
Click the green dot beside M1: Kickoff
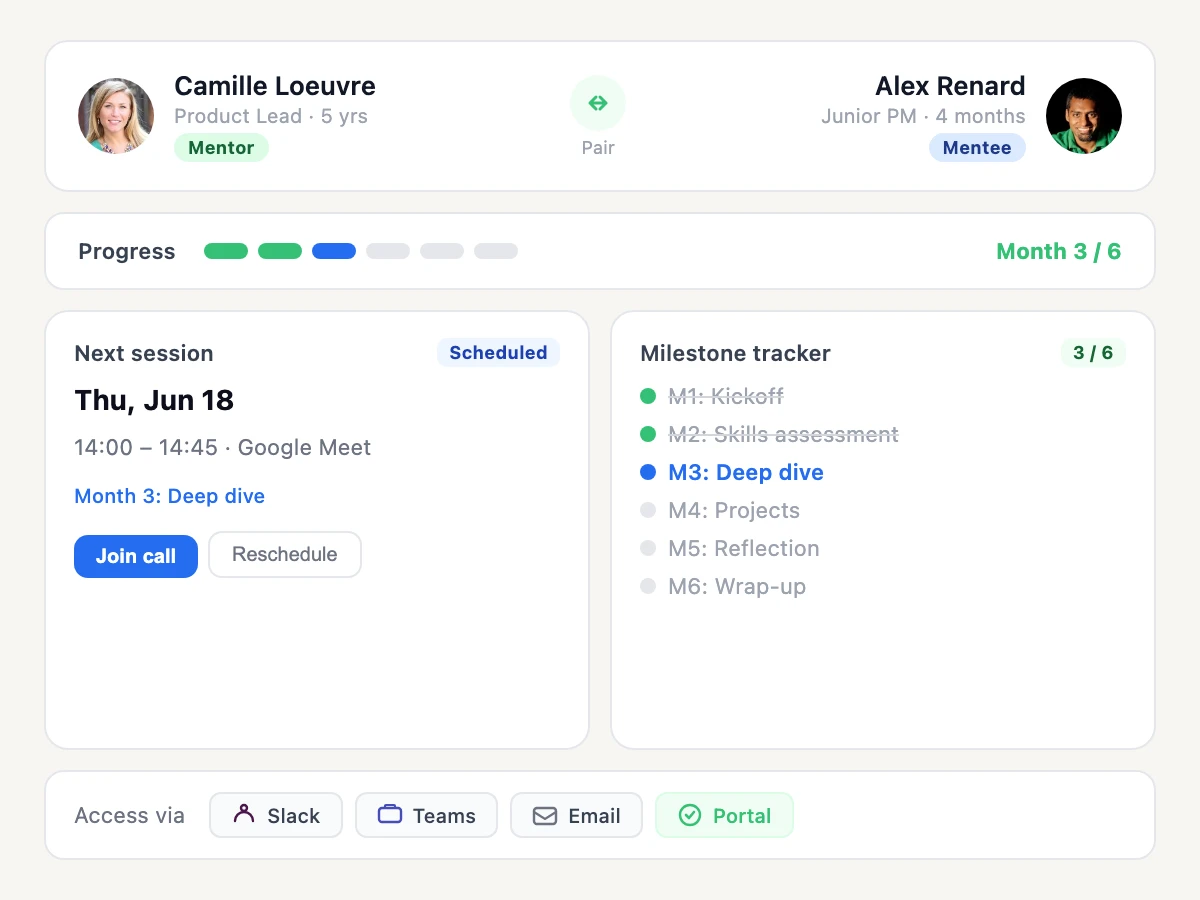click(x=648, y=396)
